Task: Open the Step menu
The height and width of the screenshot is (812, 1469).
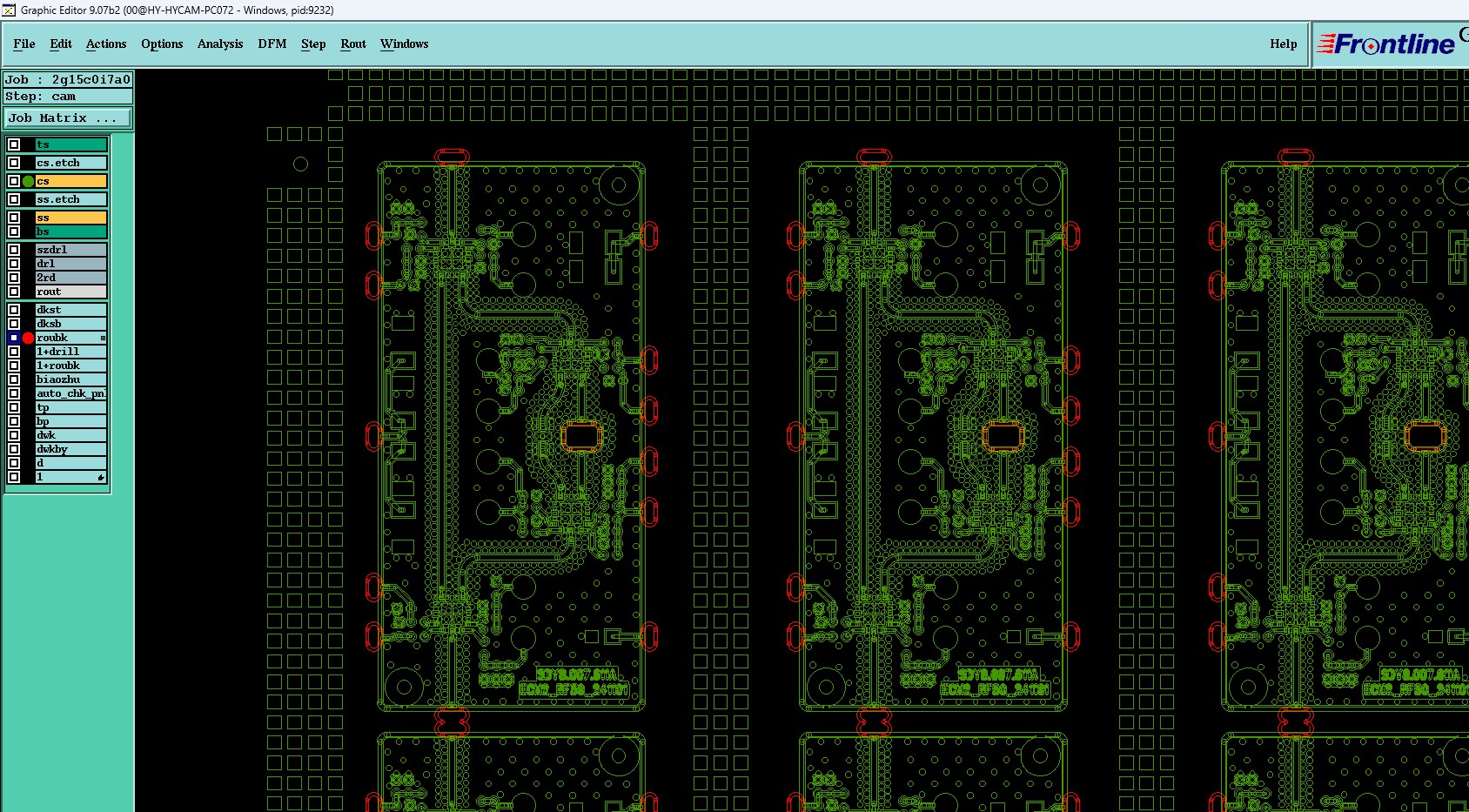Action: tap(313, 44)
